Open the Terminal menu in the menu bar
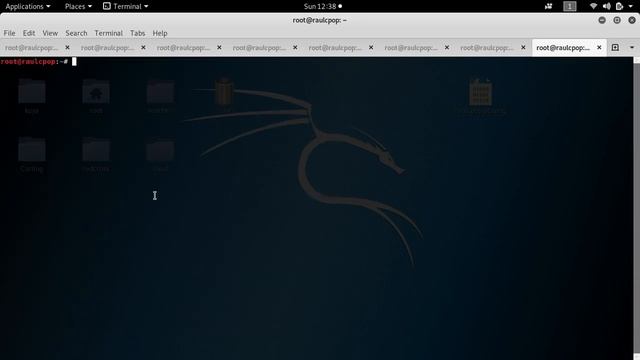This screenshot has width=640, height=360. click(109, 33)
